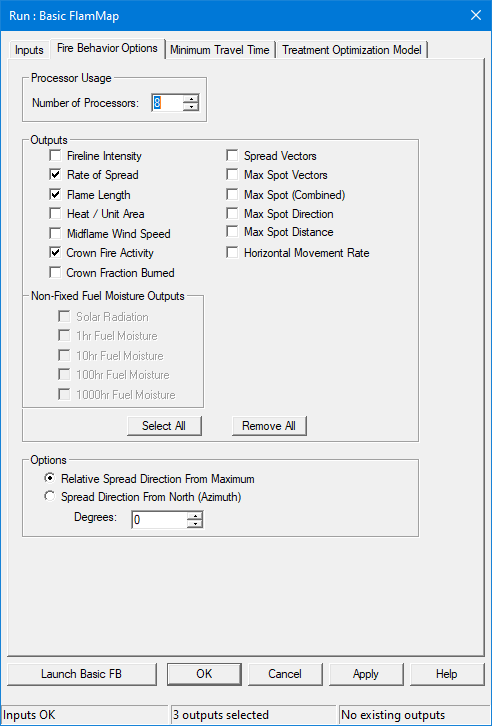
Task: Enable the Max Spot Direction output
Action: coord(232,213)
